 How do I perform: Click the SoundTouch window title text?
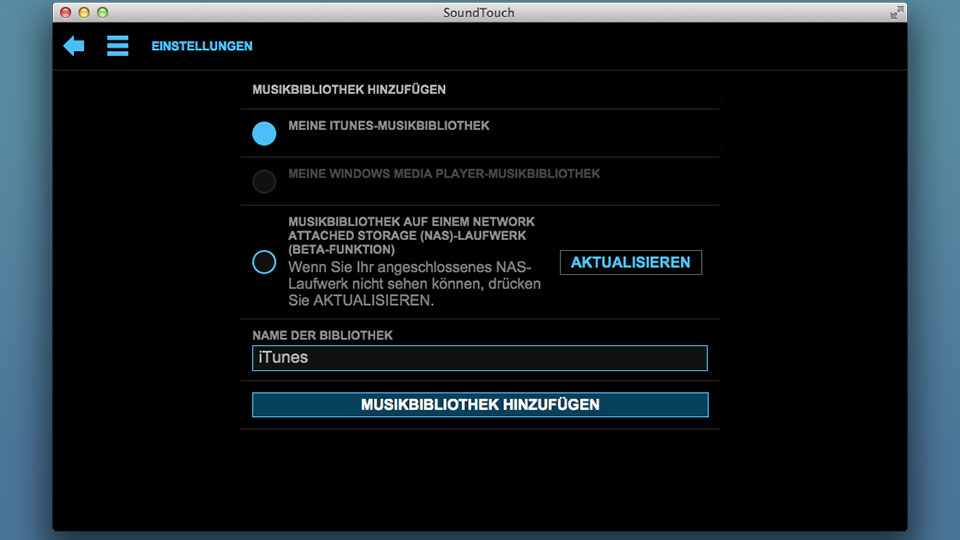[480, 12]
